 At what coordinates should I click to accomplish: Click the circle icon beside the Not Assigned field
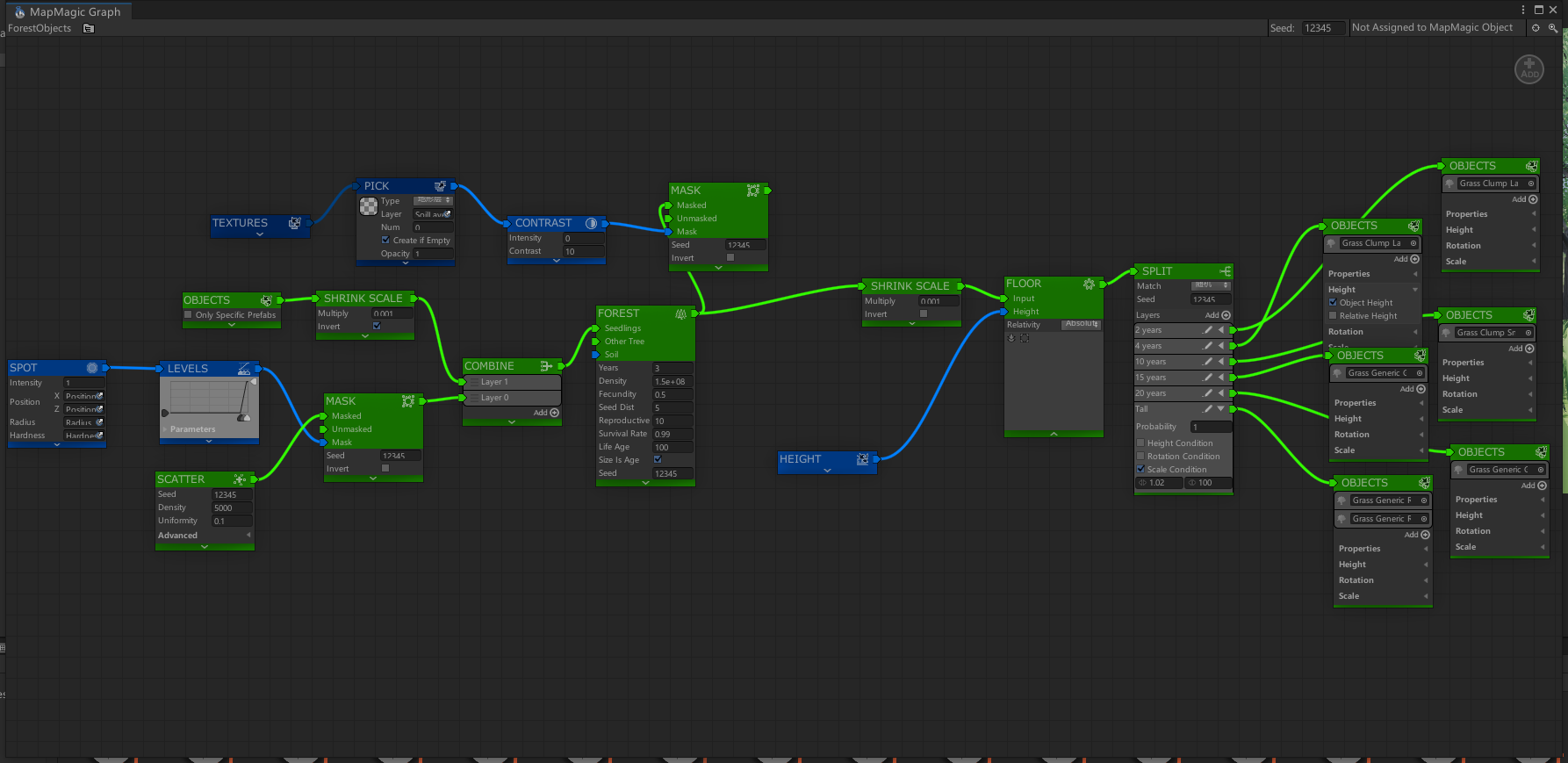coord(1536,28)
